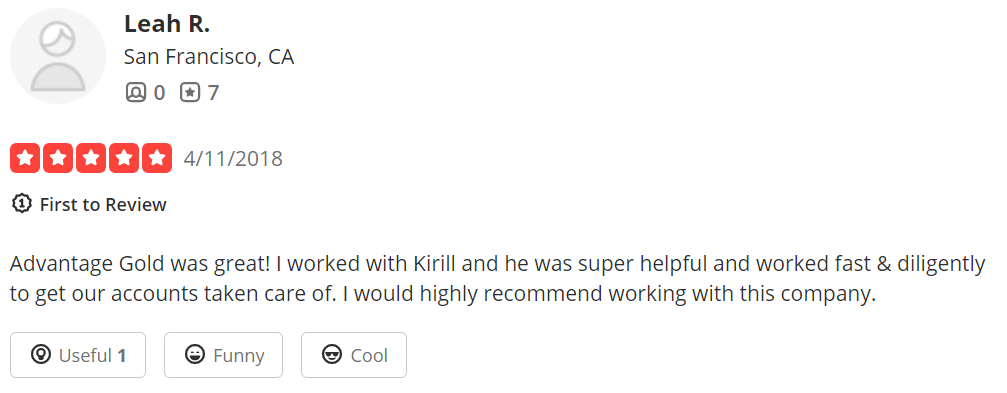Select the second red rating star
This screenshot has height=393, width=1007.
(58, 158)
